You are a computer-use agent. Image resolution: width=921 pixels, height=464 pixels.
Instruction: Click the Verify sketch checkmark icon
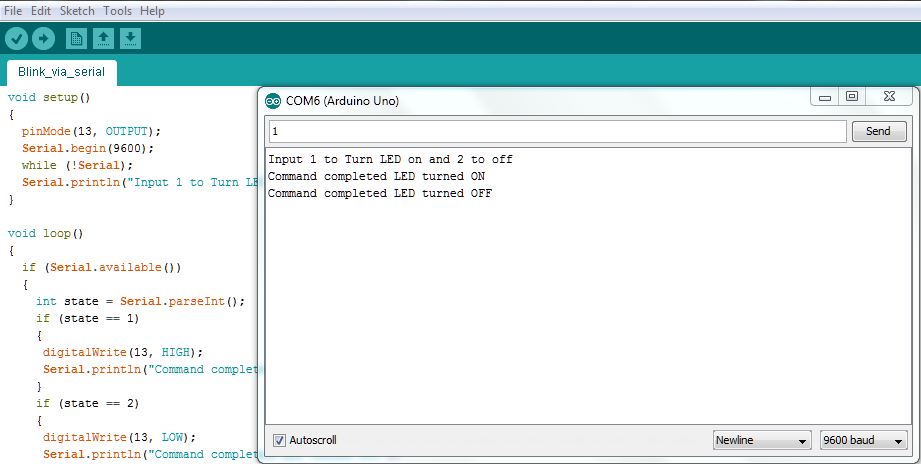[16, 39]
